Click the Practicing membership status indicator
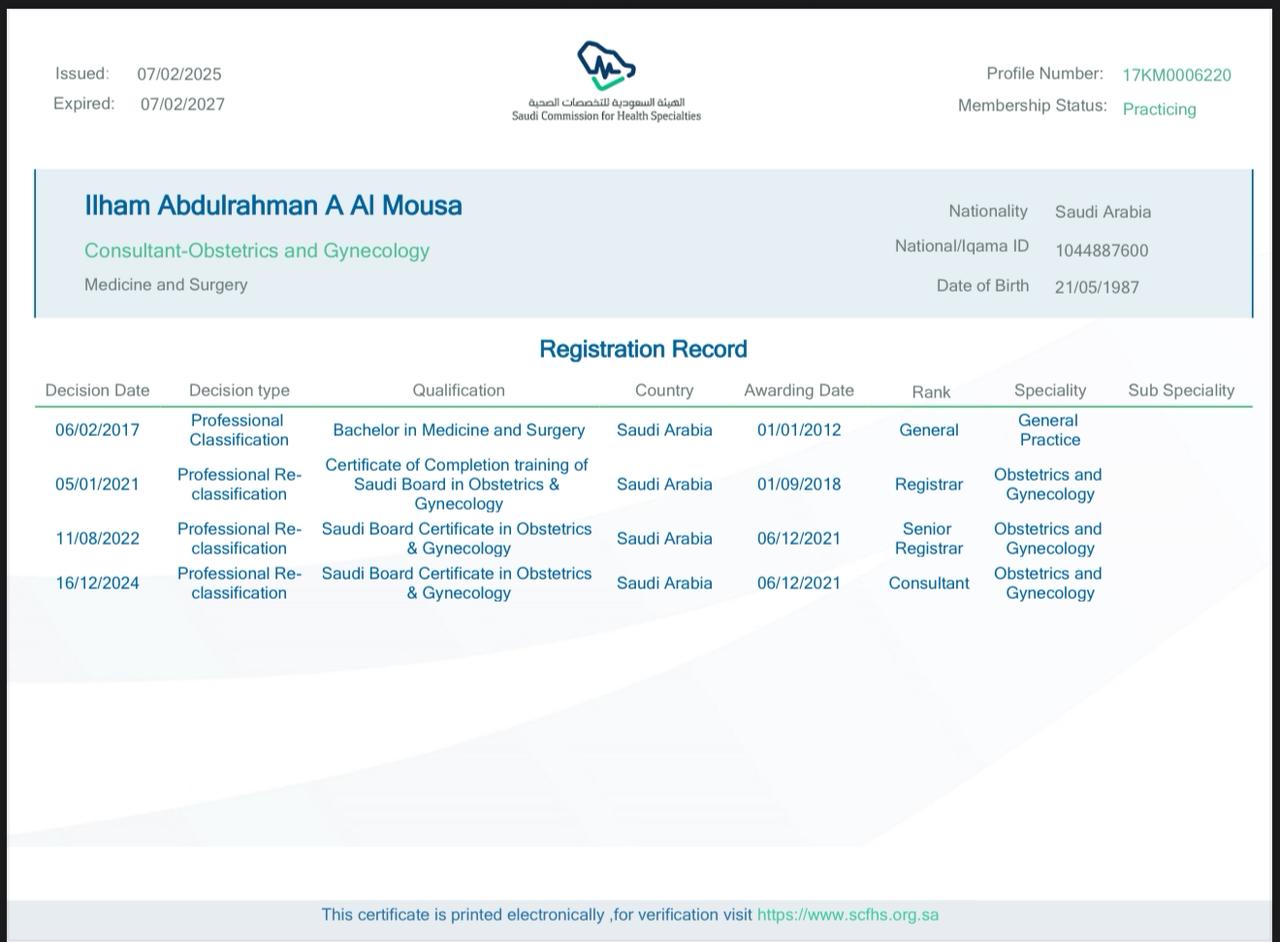 (1159, 109)
